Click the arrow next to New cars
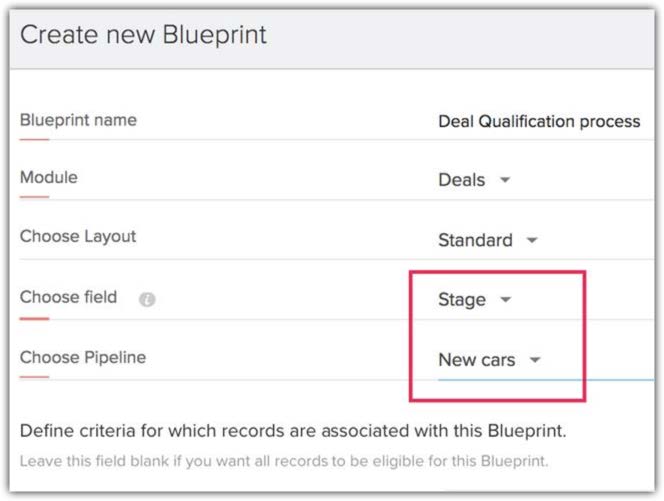 pyautogui.click(x=535, y=360)
